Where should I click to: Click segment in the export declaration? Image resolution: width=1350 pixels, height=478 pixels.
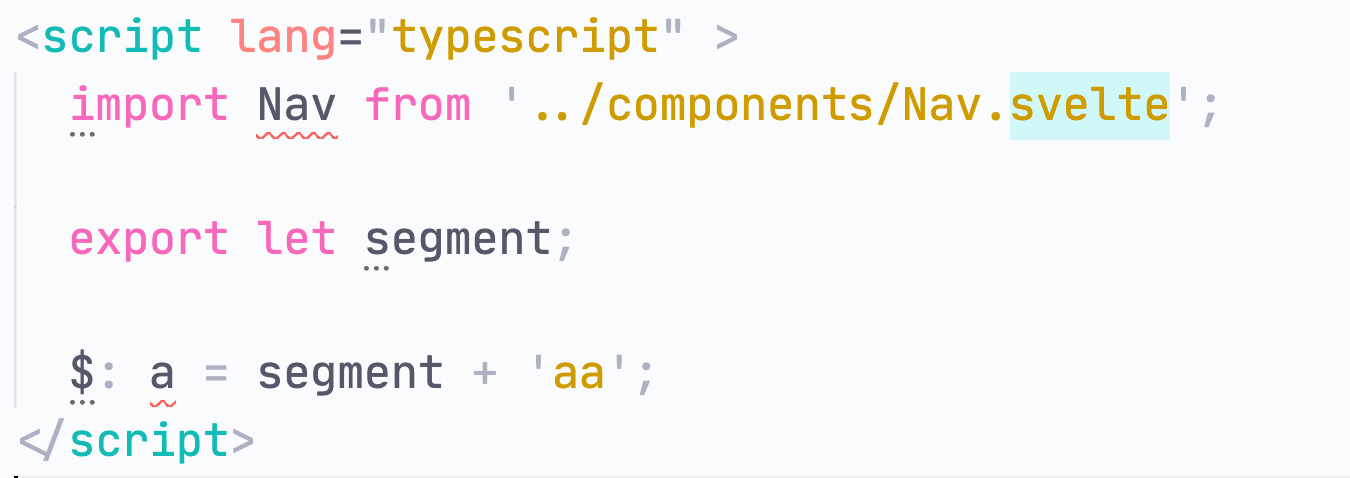pyautogui.click(x=458, y=239)
